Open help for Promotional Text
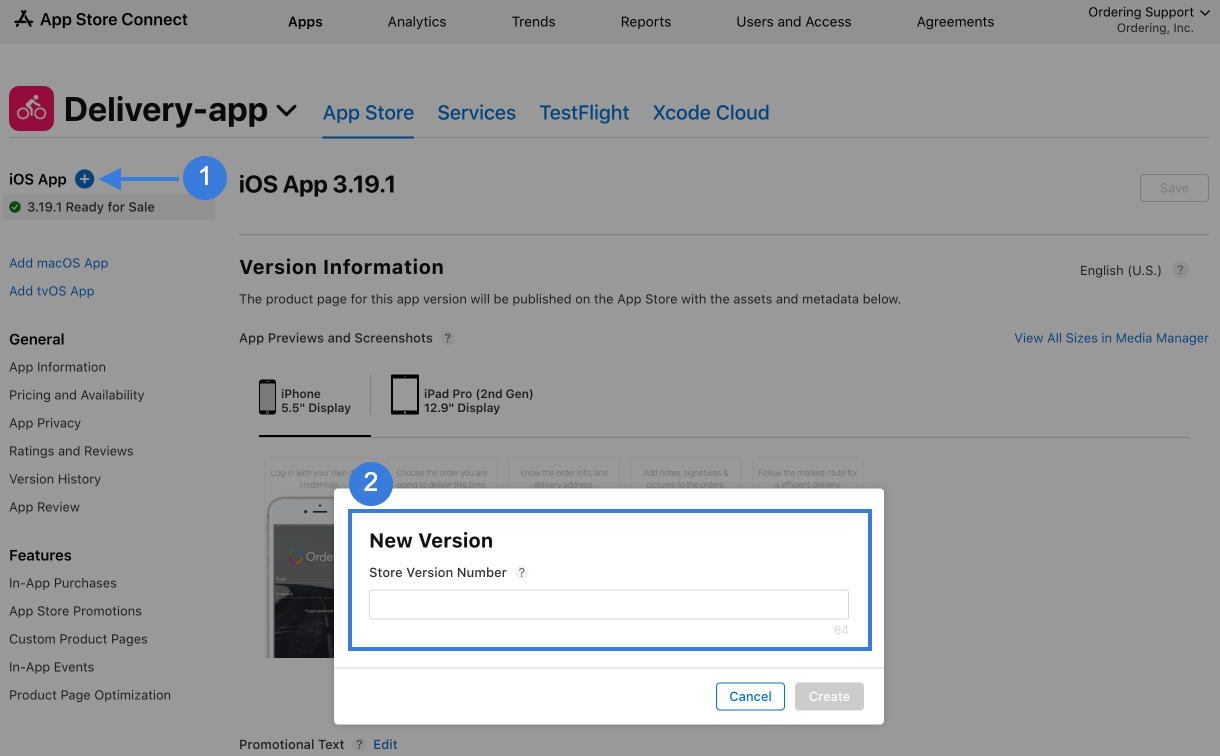The height and width of the screenshot is (756, 1220). tap(359, 745)
